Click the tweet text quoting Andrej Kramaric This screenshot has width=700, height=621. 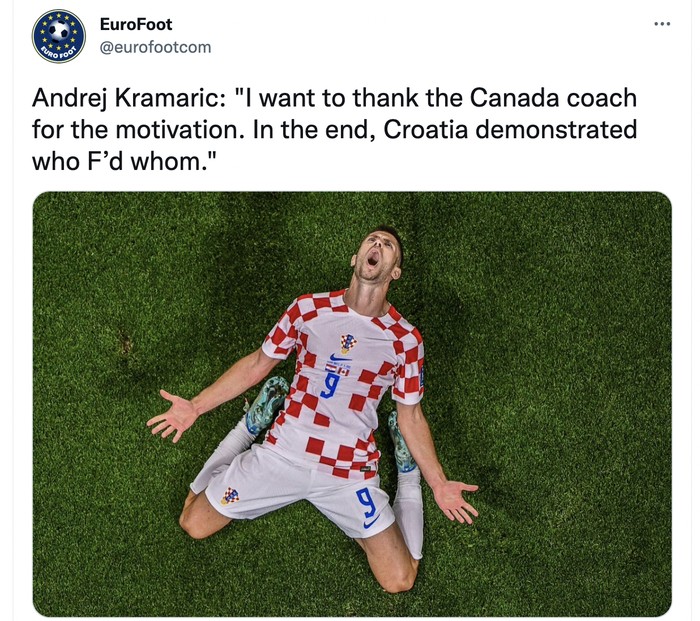click(335, 130)
